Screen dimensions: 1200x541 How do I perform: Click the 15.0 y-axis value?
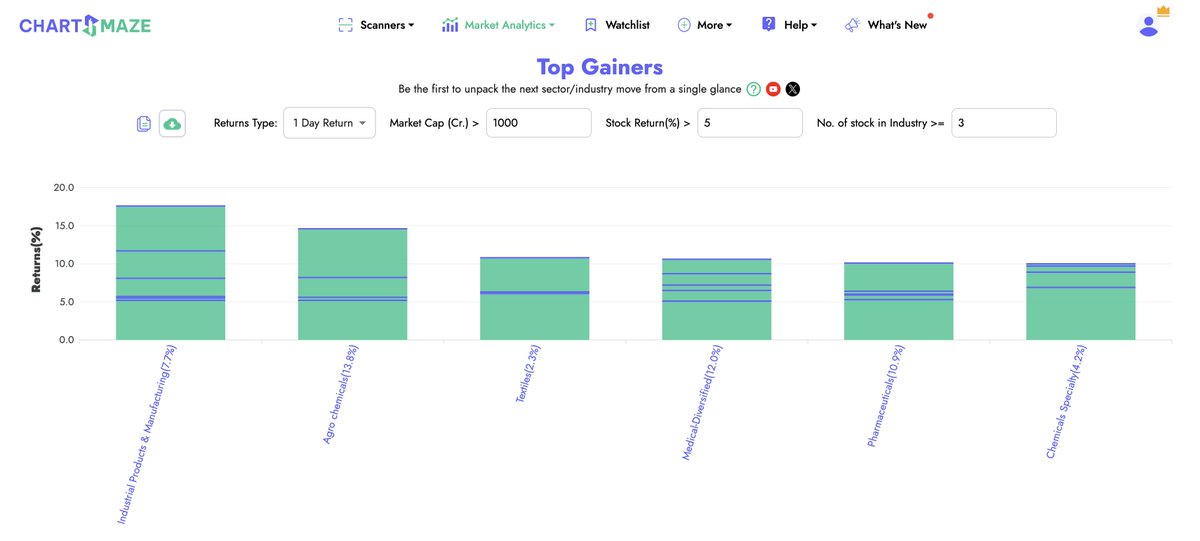pos(64,226)
